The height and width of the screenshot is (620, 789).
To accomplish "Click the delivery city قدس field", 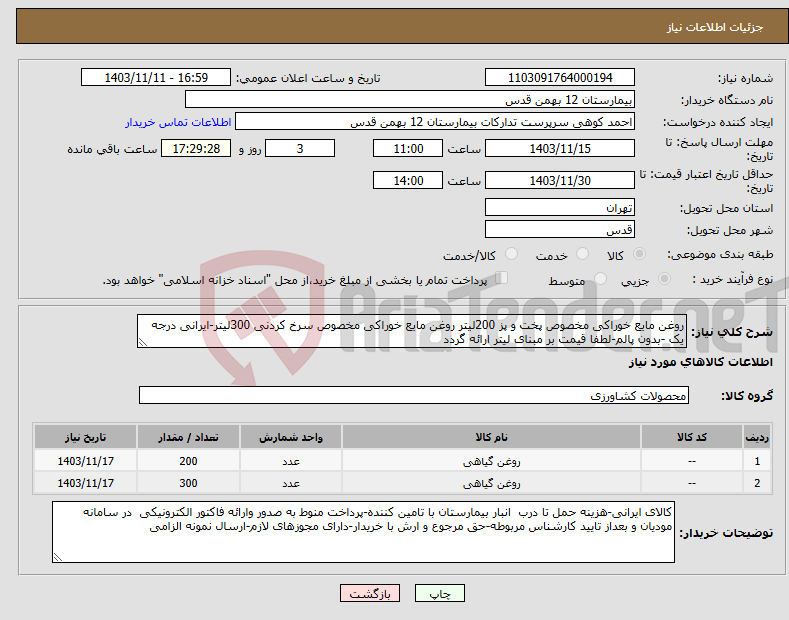I will pos(560,229).
